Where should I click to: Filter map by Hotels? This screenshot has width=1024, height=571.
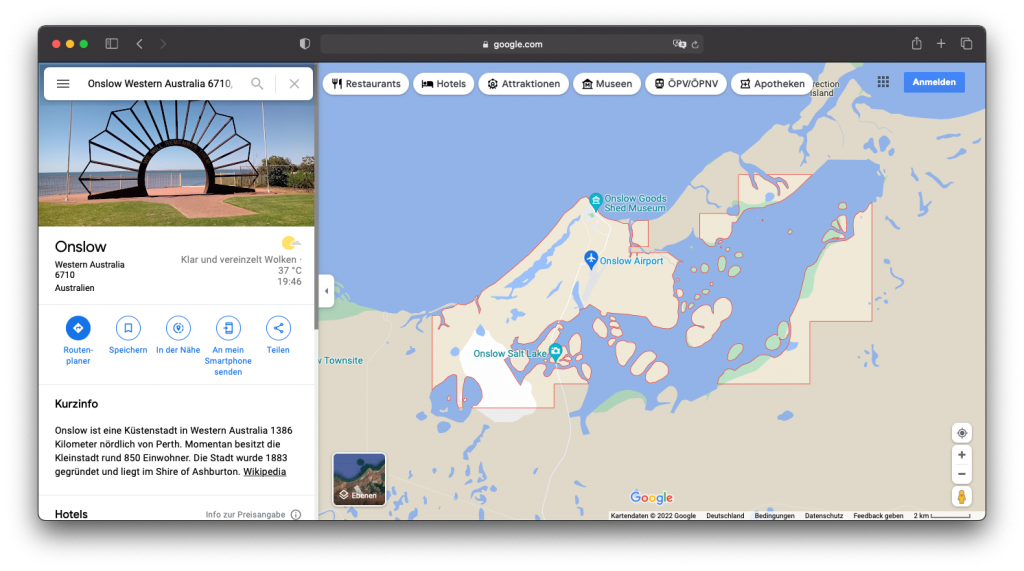[x=443, y=84]
